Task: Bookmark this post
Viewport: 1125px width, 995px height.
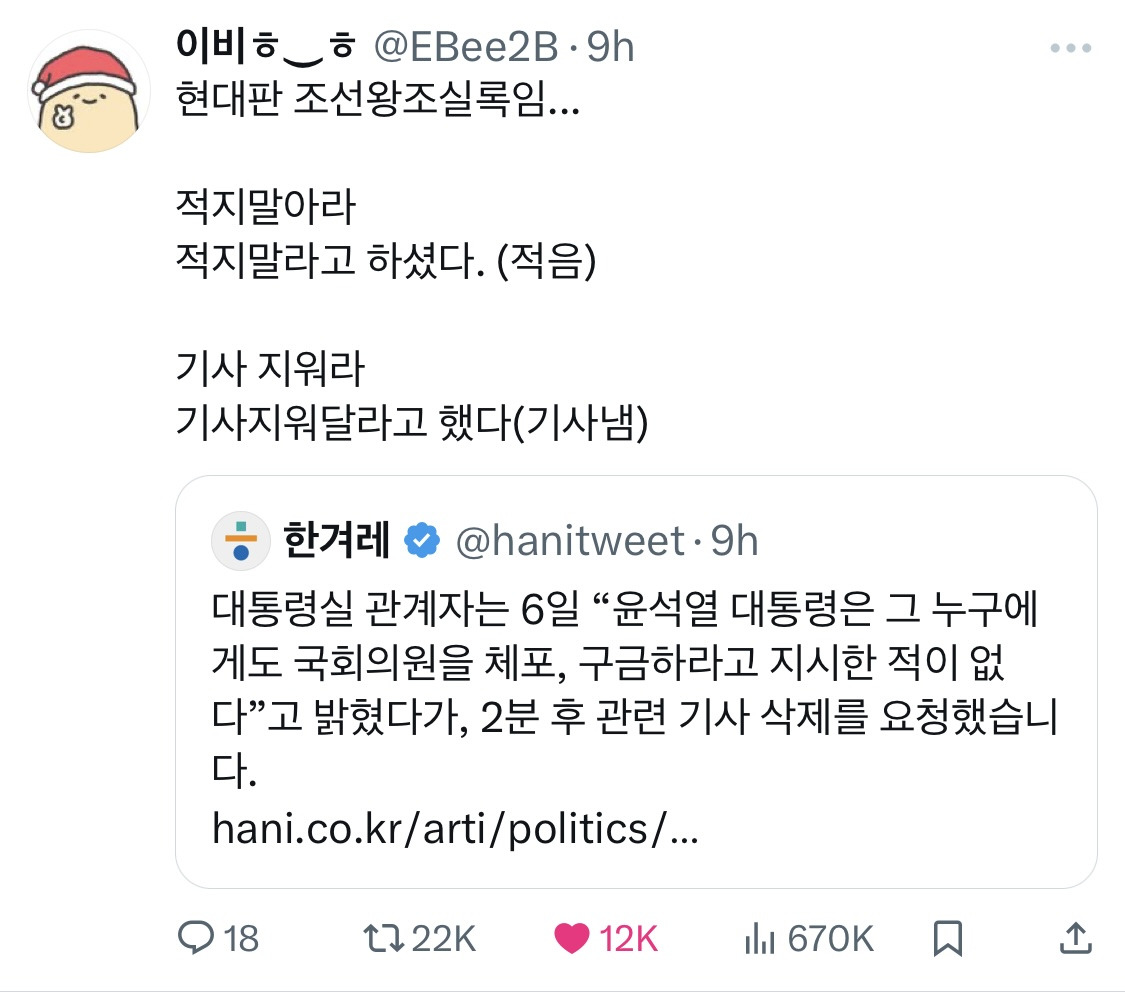Action: pos(946,938)
